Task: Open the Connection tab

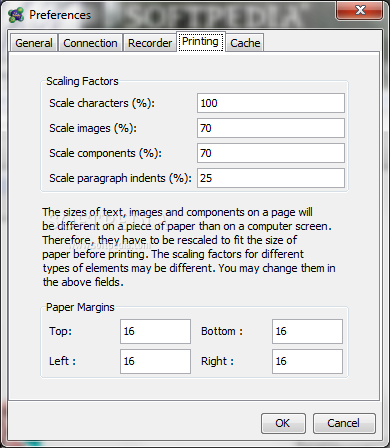Action: tap(90, 43)
